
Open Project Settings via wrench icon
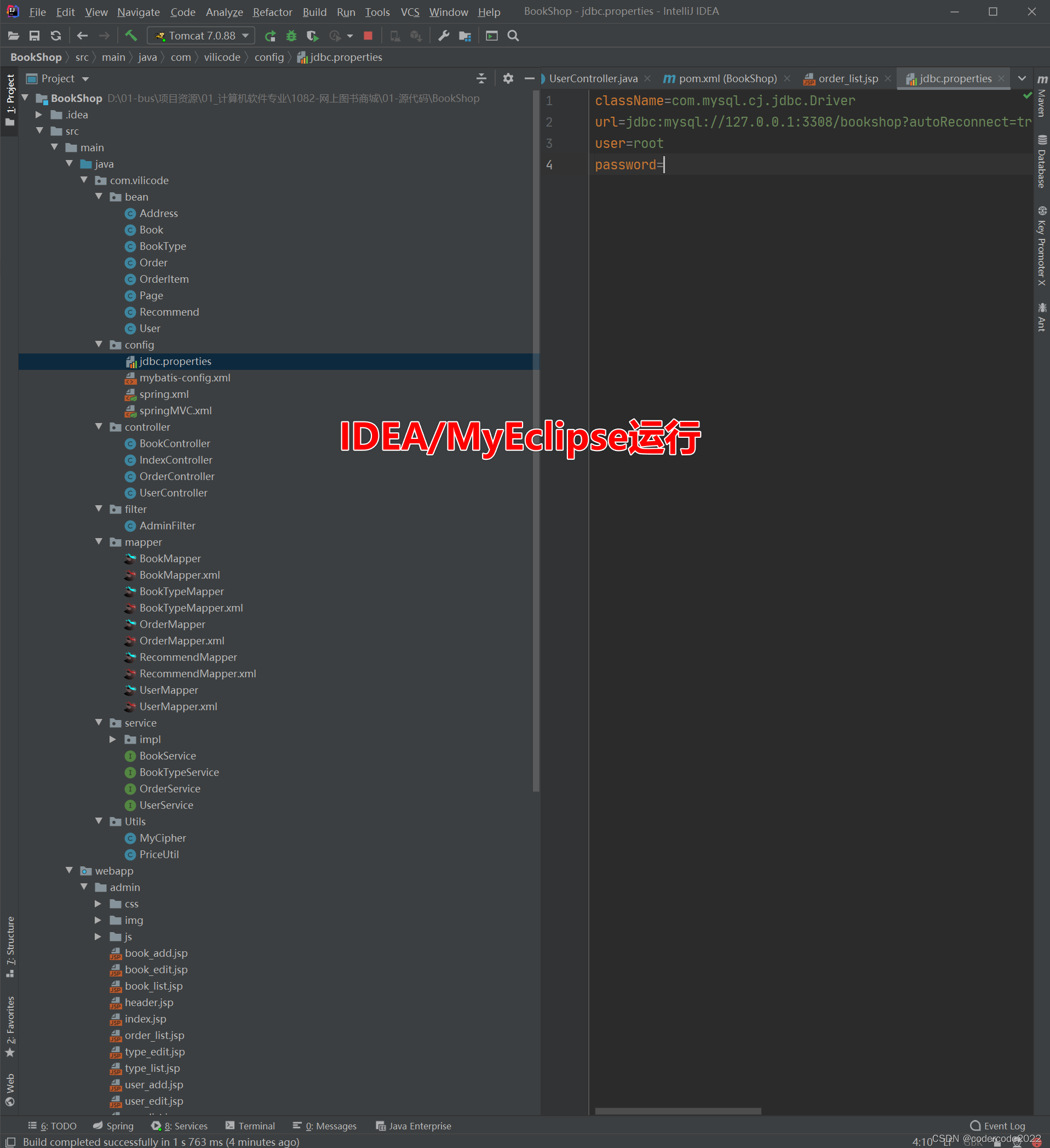(443, 35)
